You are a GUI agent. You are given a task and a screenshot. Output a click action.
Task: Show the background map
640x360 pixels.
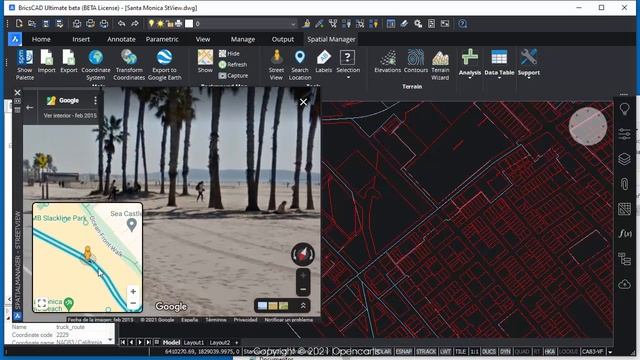[205, 61]
